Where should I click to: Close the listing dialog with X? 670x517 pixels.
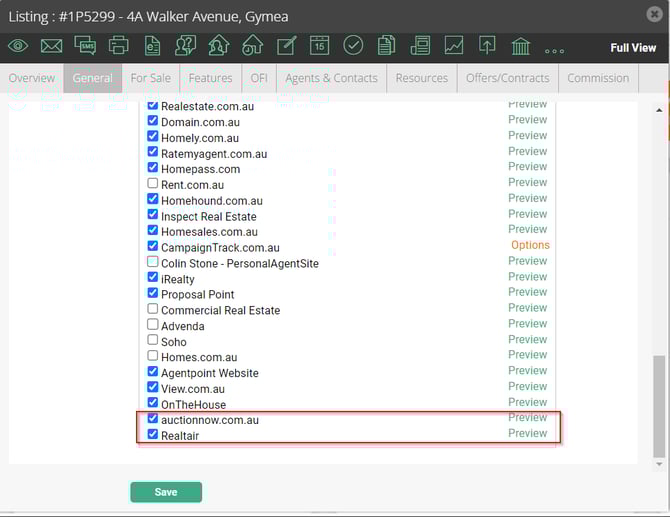654,15
